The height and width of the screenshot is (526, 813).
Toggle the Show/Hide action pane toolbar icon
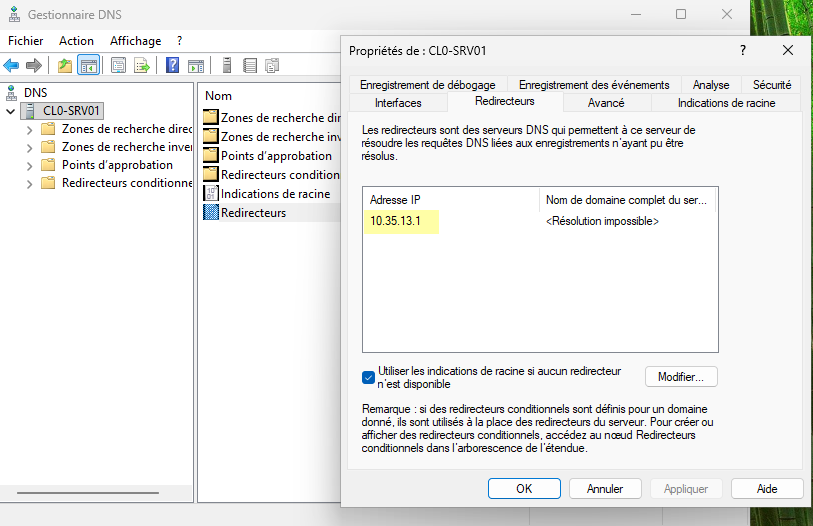pos(196,65)
